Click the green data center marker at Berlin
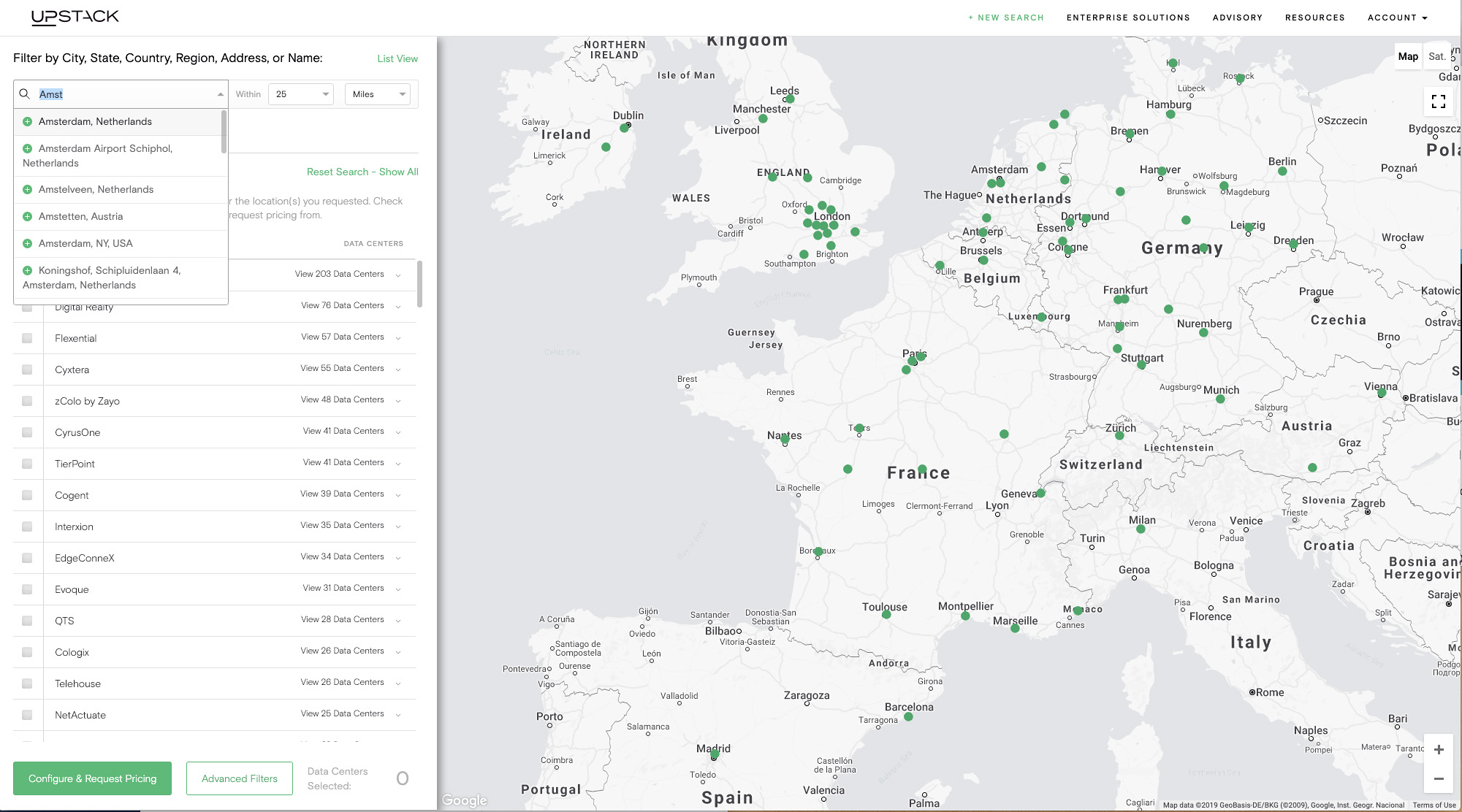This screenshot has height=812, width=1462. (x=1282, y=172)
